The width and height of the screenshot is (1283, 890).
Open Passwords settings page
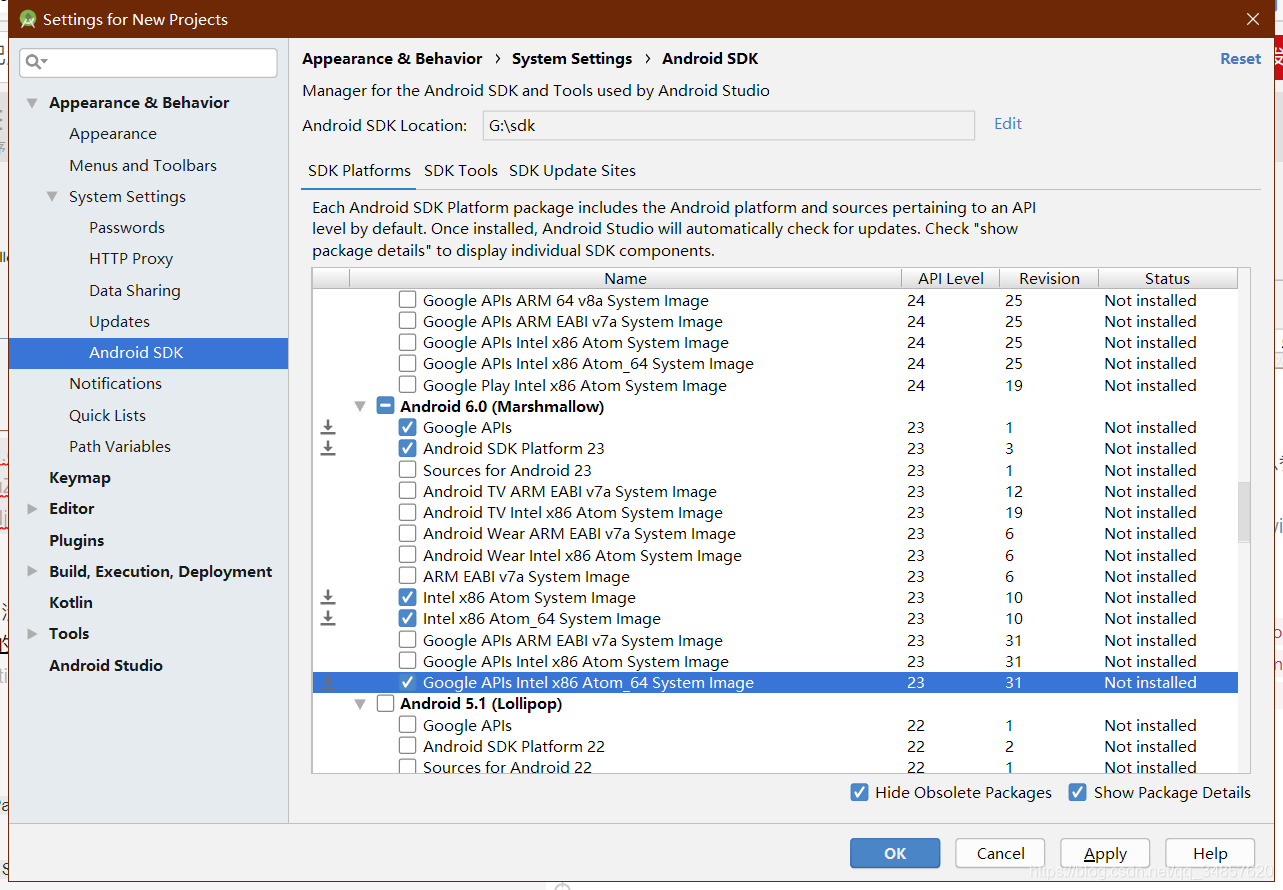pos(127,227)
